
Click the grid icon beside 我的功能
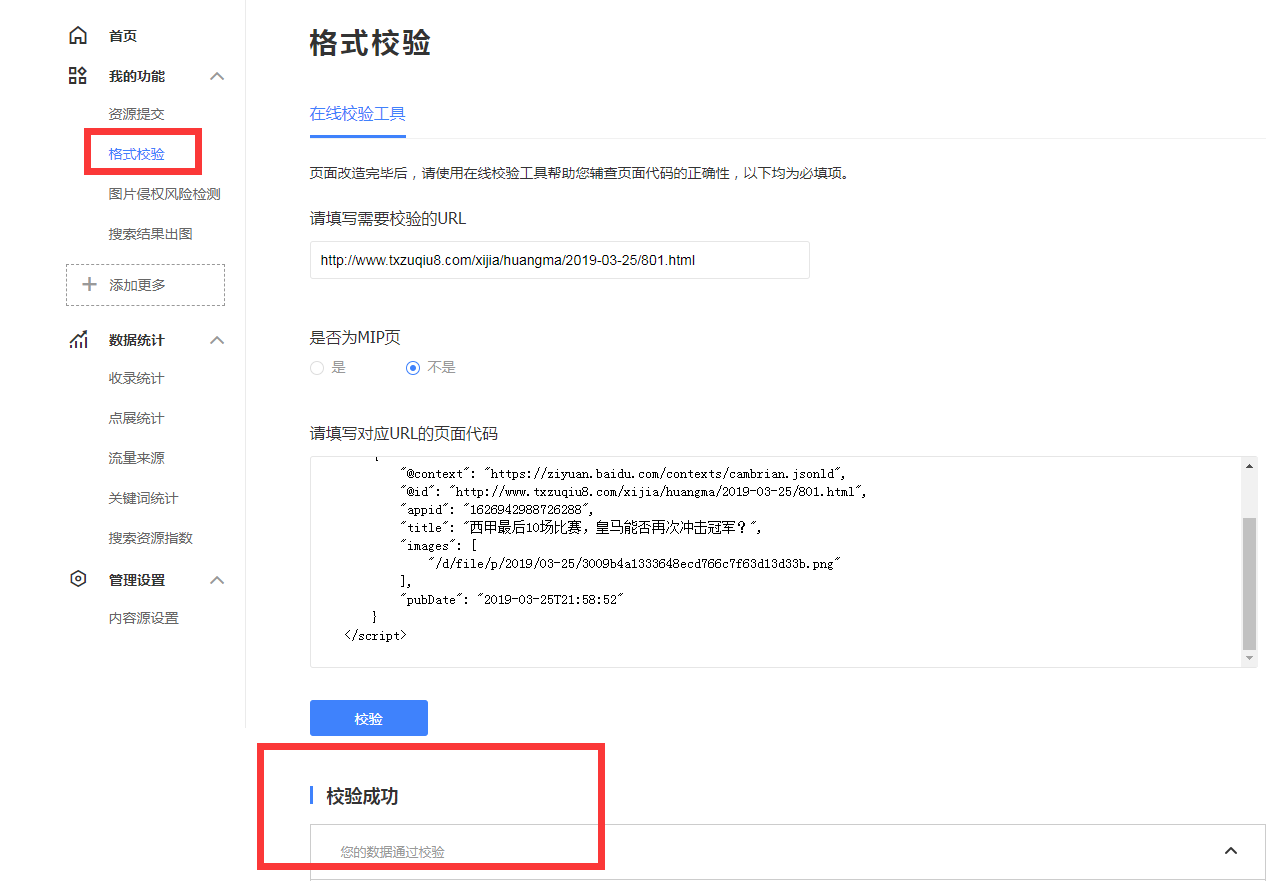(x=77, y=76)
